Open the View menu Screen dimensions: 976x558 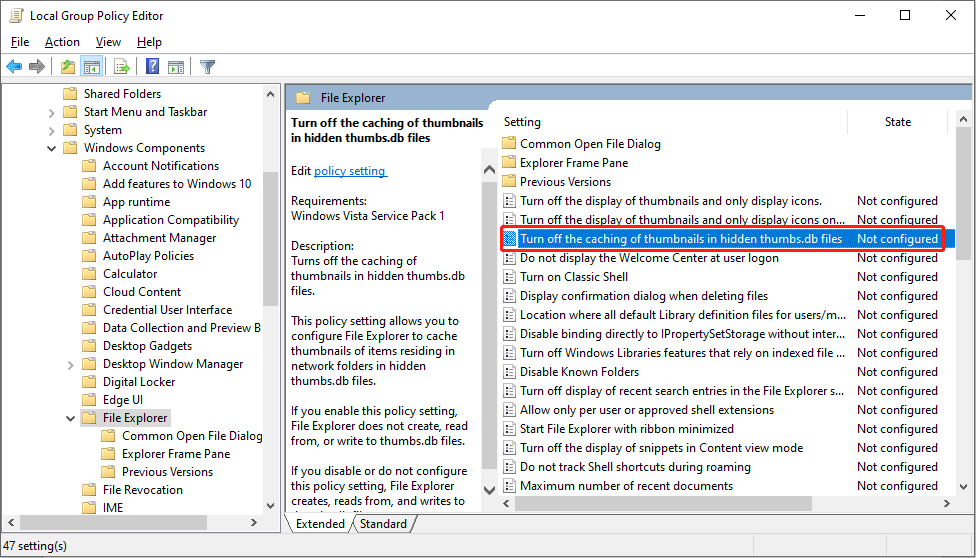108,42
